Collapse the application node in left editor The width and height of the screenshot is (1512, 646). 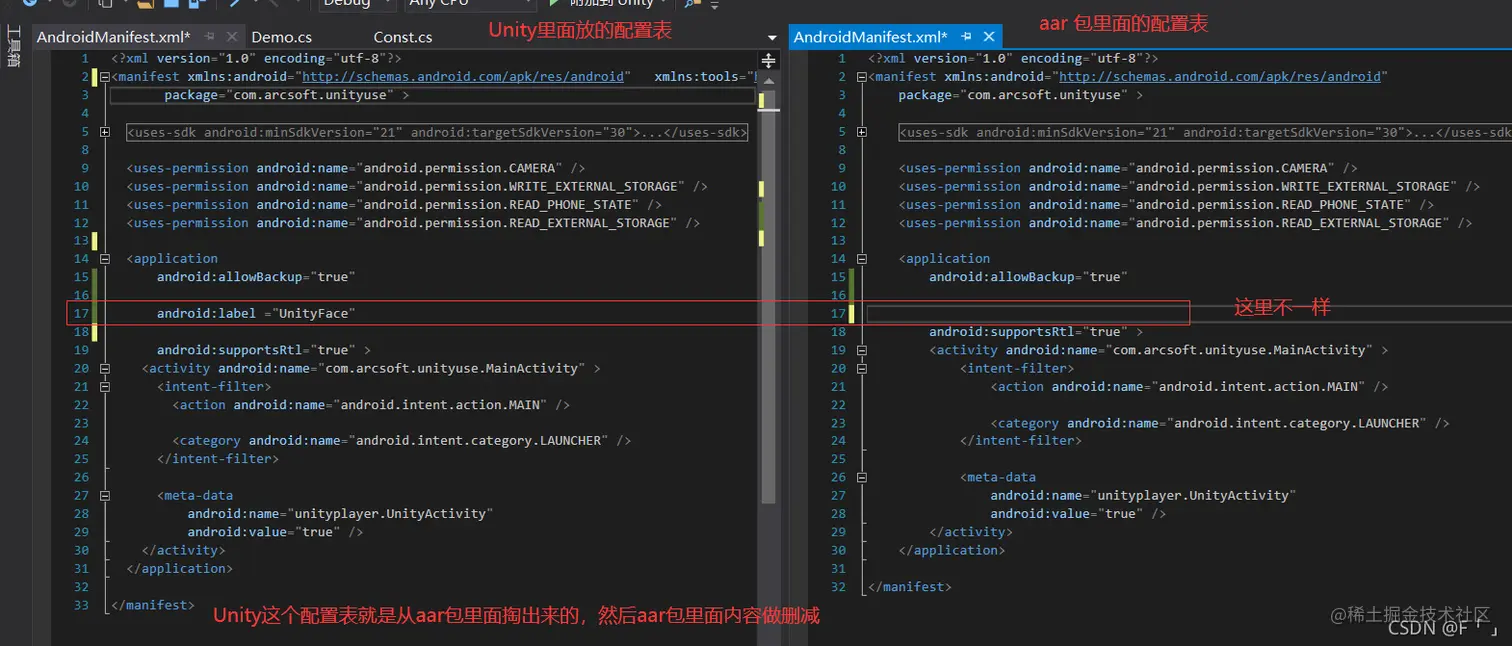(105, 258)
